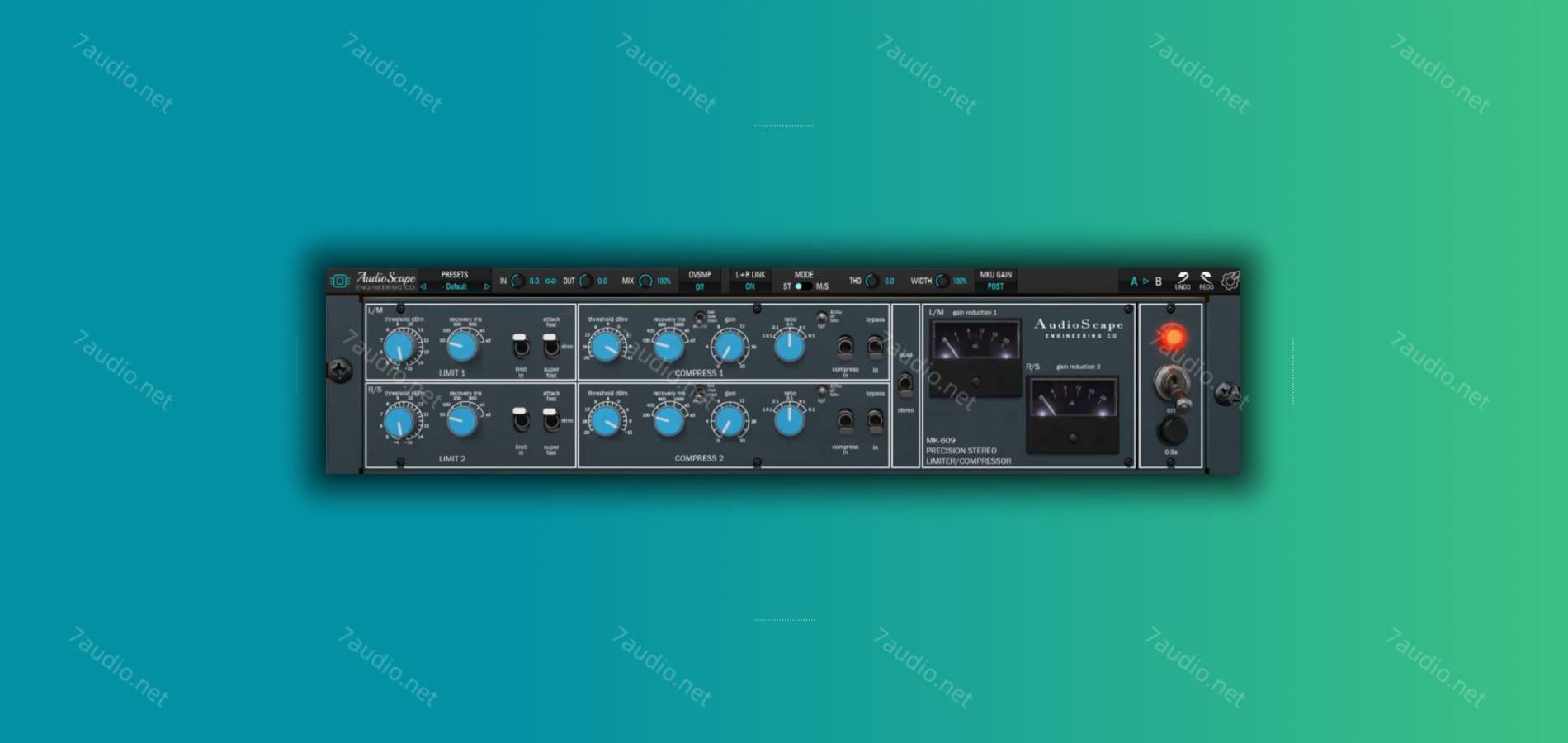The image size is (1568, 743).
Task: Click the gain reduction 1 VU meter
Action: [975, 357]
